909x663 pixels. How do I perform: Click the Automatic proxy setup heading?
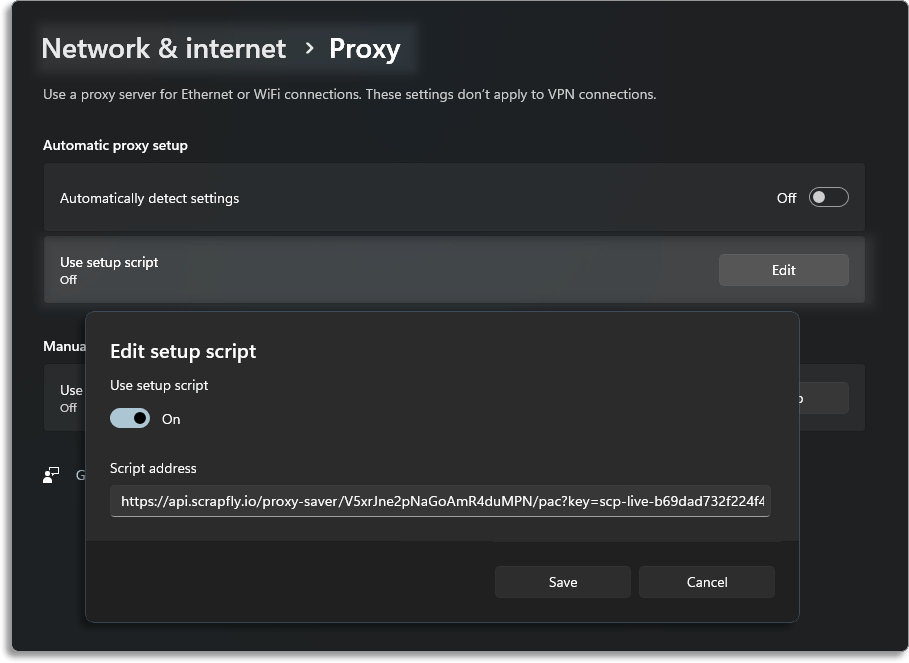click(x=116, y=145)
